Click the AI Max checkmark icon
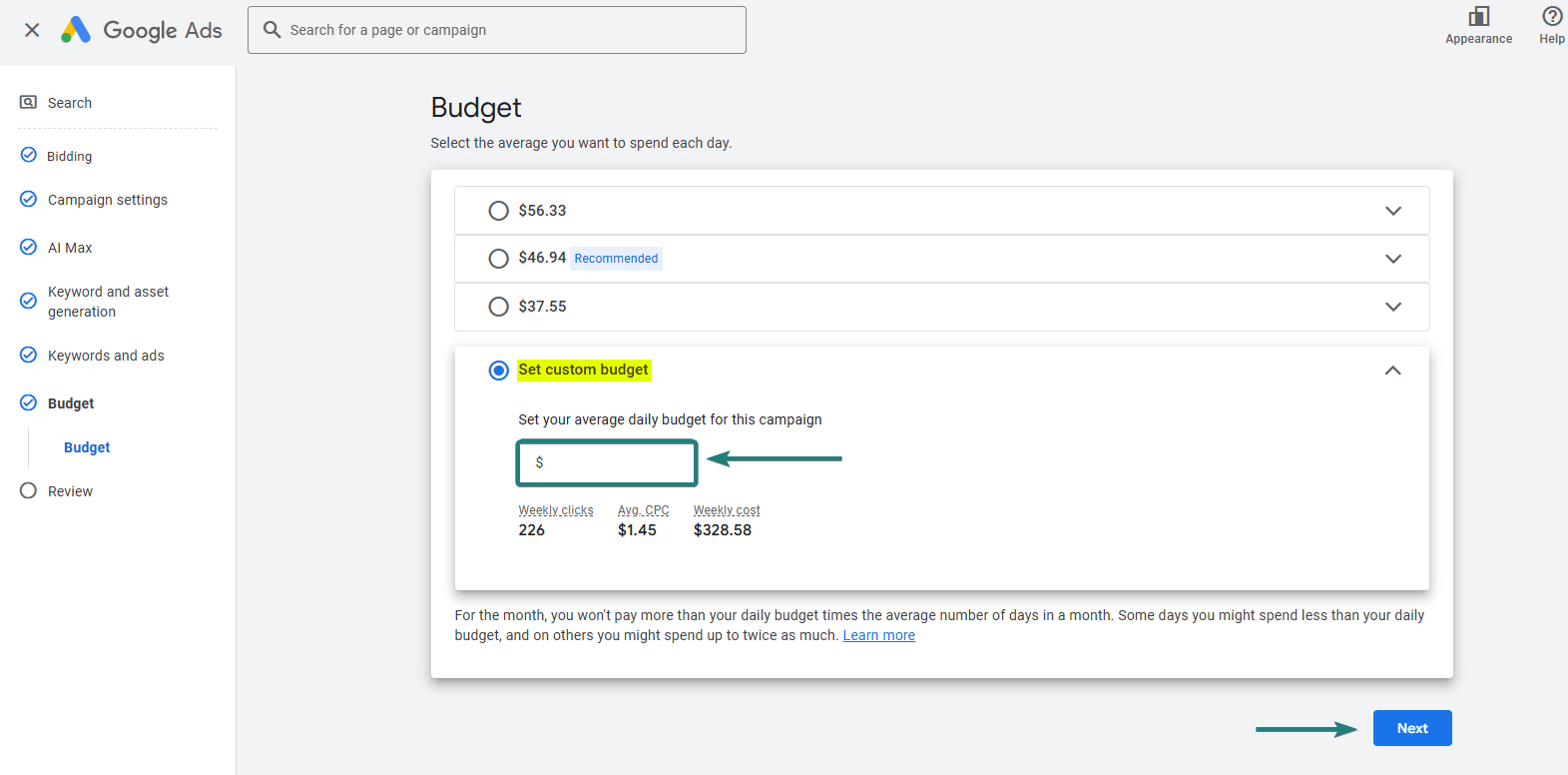This screenshot has width=1568, height=775. click(29, 248)
